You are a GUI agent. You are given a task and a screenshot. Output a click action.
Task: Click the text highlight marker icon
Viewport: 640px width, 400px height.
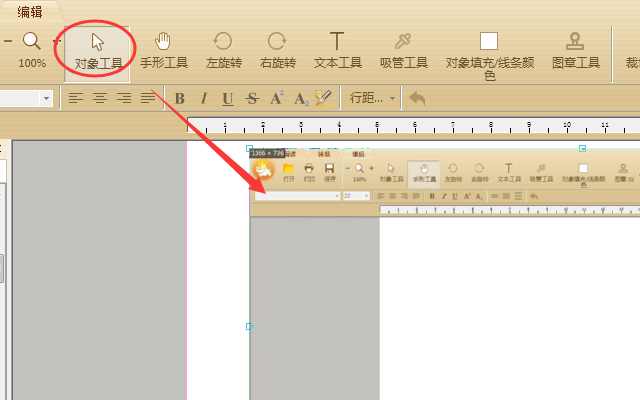pyautogui.click(x=324, y=98)
